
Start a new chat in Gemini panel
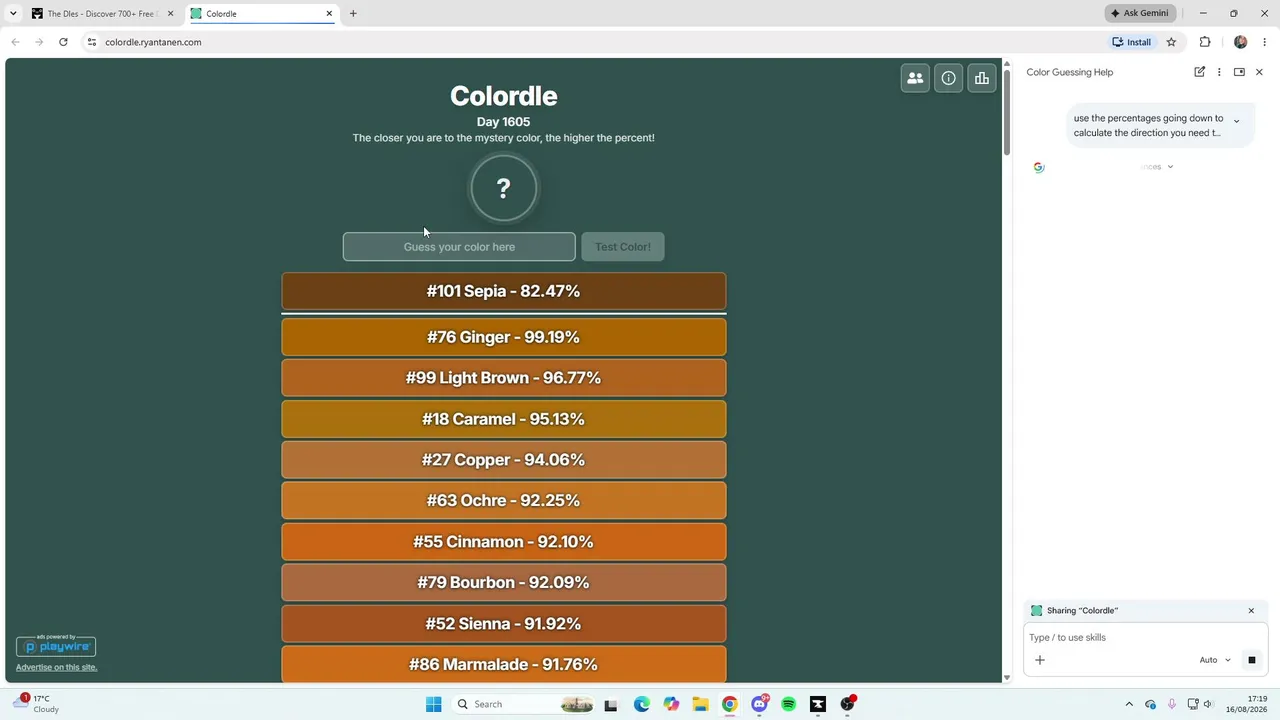(1199, 72)
